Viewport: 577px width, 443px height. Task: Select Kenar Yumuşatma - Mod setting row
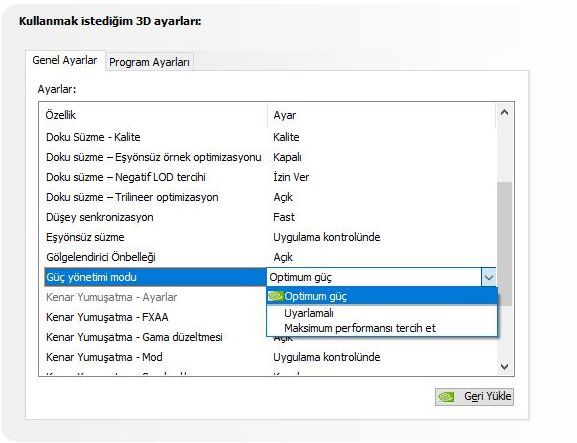click(x=270, y=357)
